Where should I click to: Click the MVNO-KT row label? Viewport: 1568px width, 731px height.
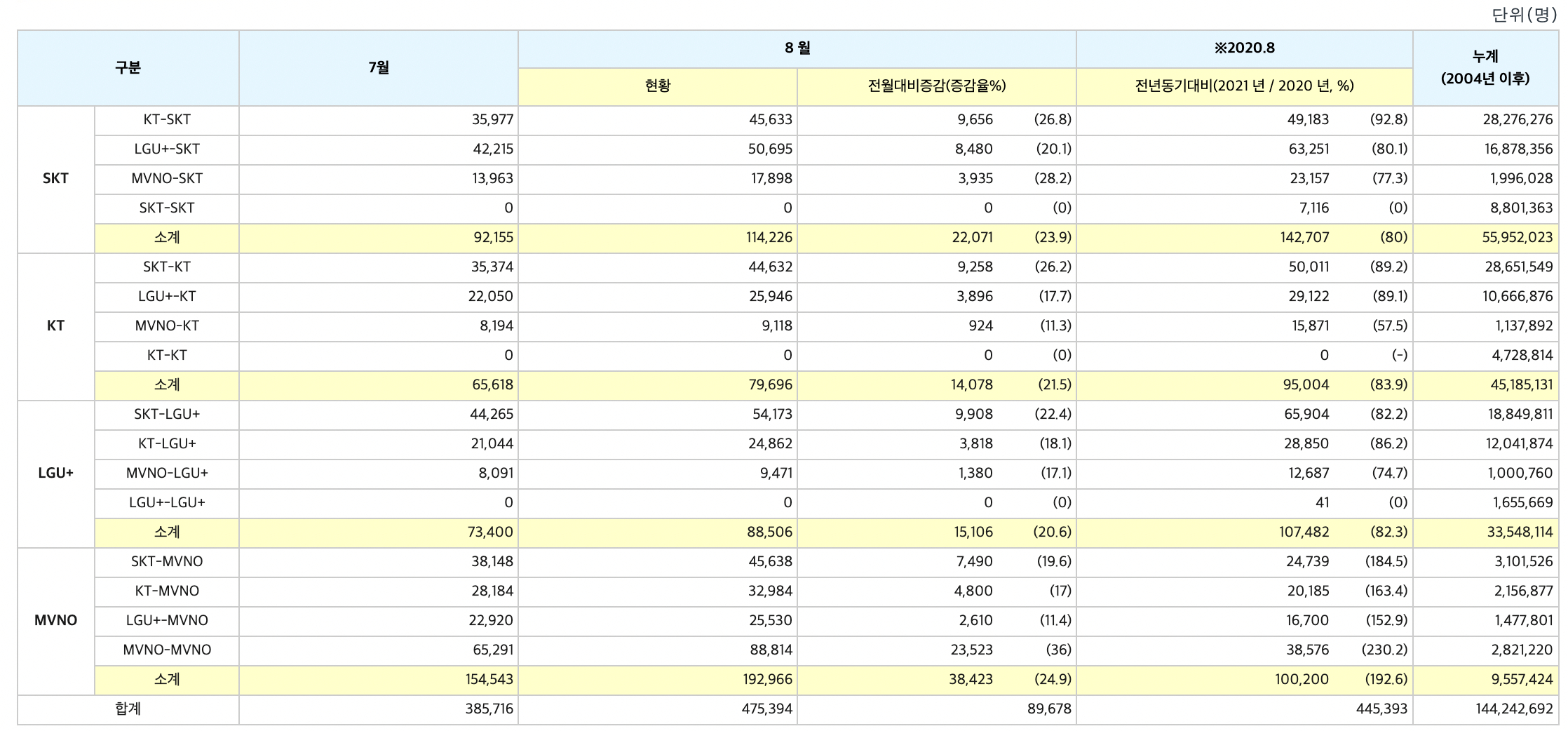coord(167,326)
